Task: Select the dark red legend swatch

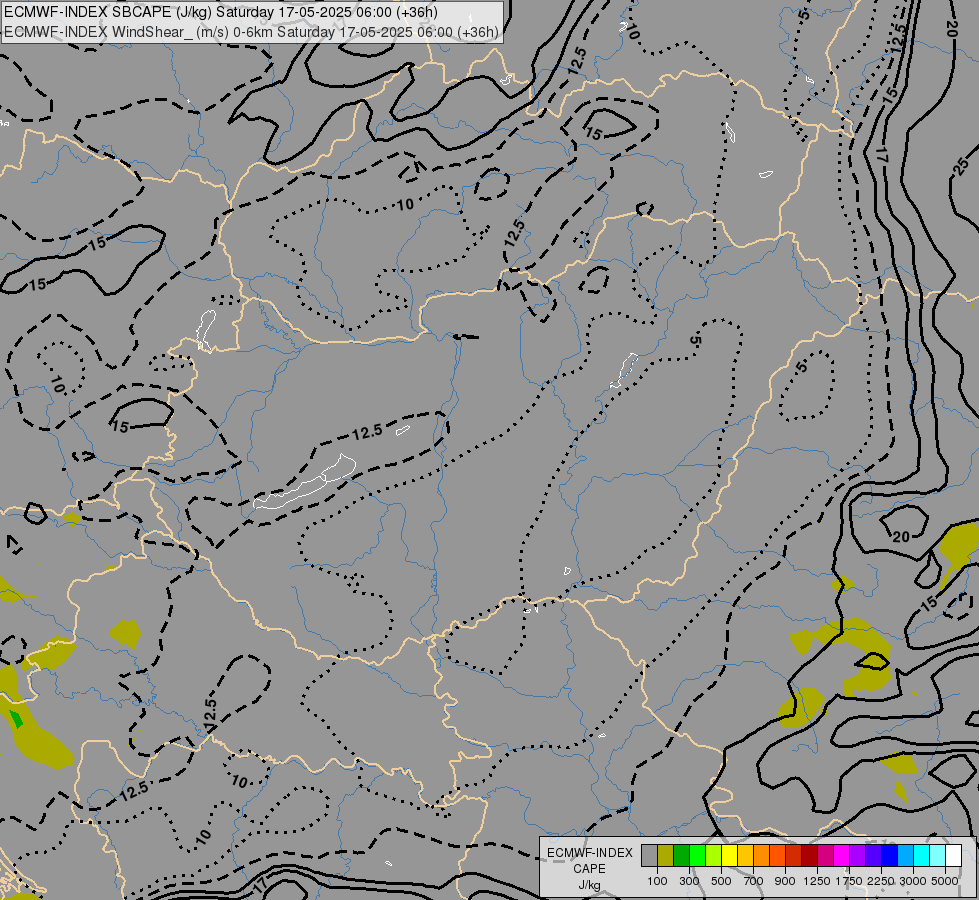Action: pos(810,855)
